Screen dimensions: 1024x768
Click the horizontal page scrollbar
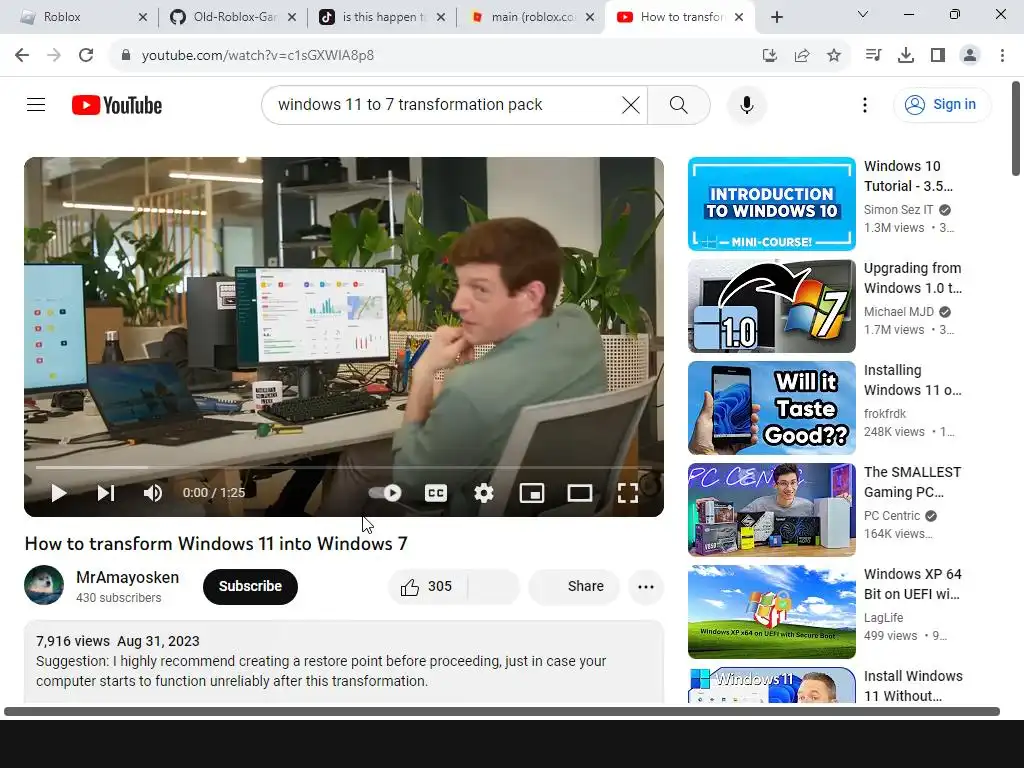502,711
